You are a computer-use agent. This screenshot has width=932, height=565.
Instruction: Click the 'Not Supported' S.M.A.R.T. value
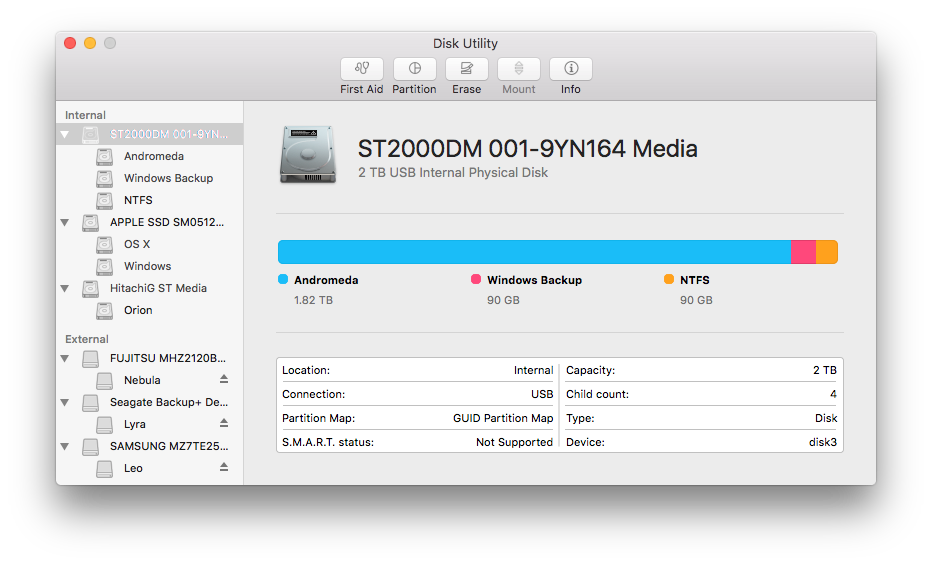[x=514, y=442]
